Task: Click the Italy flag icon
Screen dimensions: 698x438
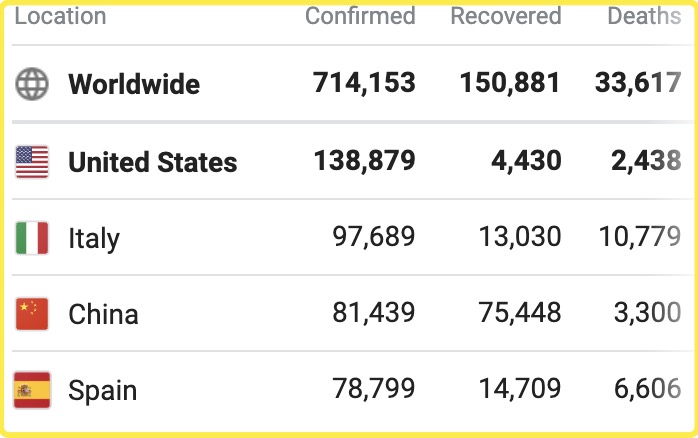Action: (x=32, y=238)
